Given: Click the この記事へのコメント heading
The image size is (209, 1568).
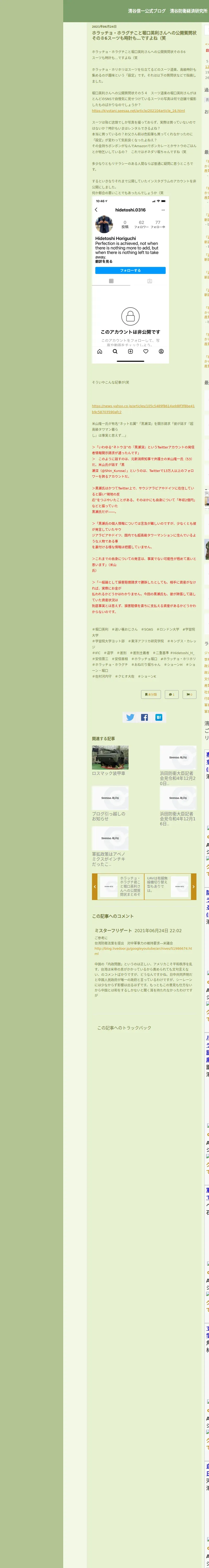Looking at the screenshot, I should click(113, 916).
